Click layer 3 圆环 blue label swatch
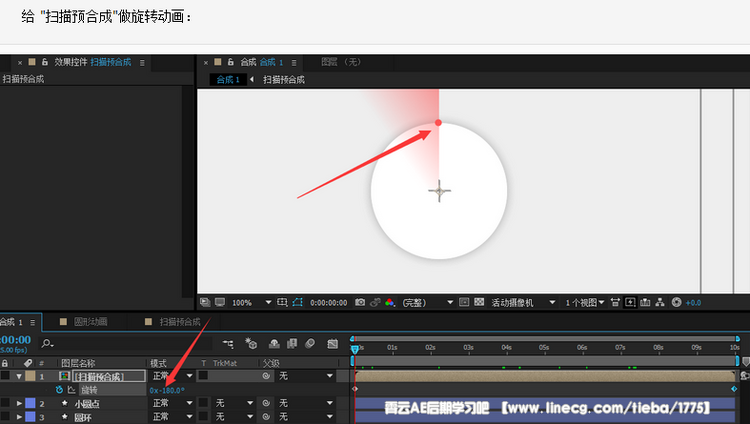The width and height of the screenshot is (750, 424). [30, 417]
